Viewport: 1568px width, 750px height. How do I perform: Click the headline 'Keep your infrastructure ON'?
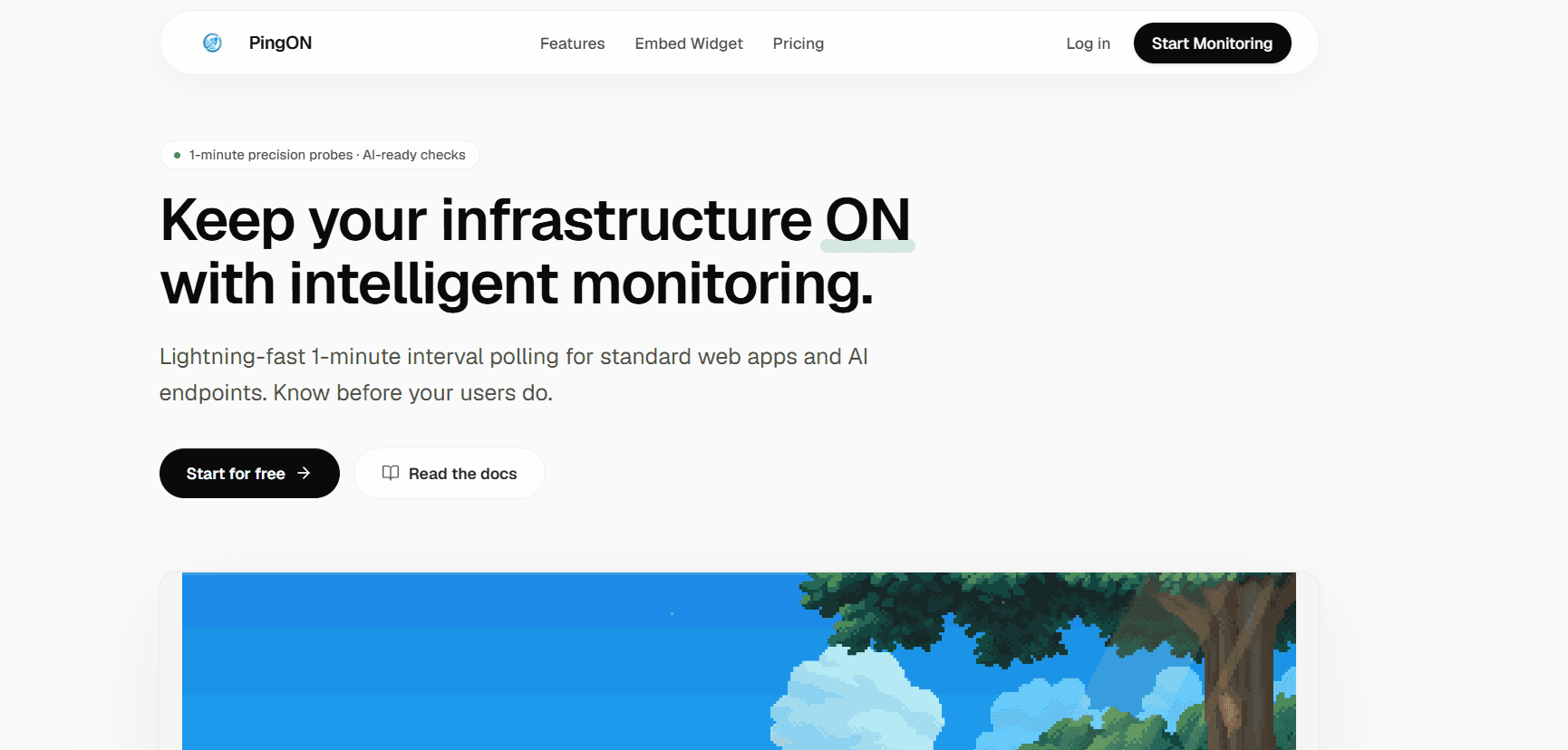tap(536, 220)
